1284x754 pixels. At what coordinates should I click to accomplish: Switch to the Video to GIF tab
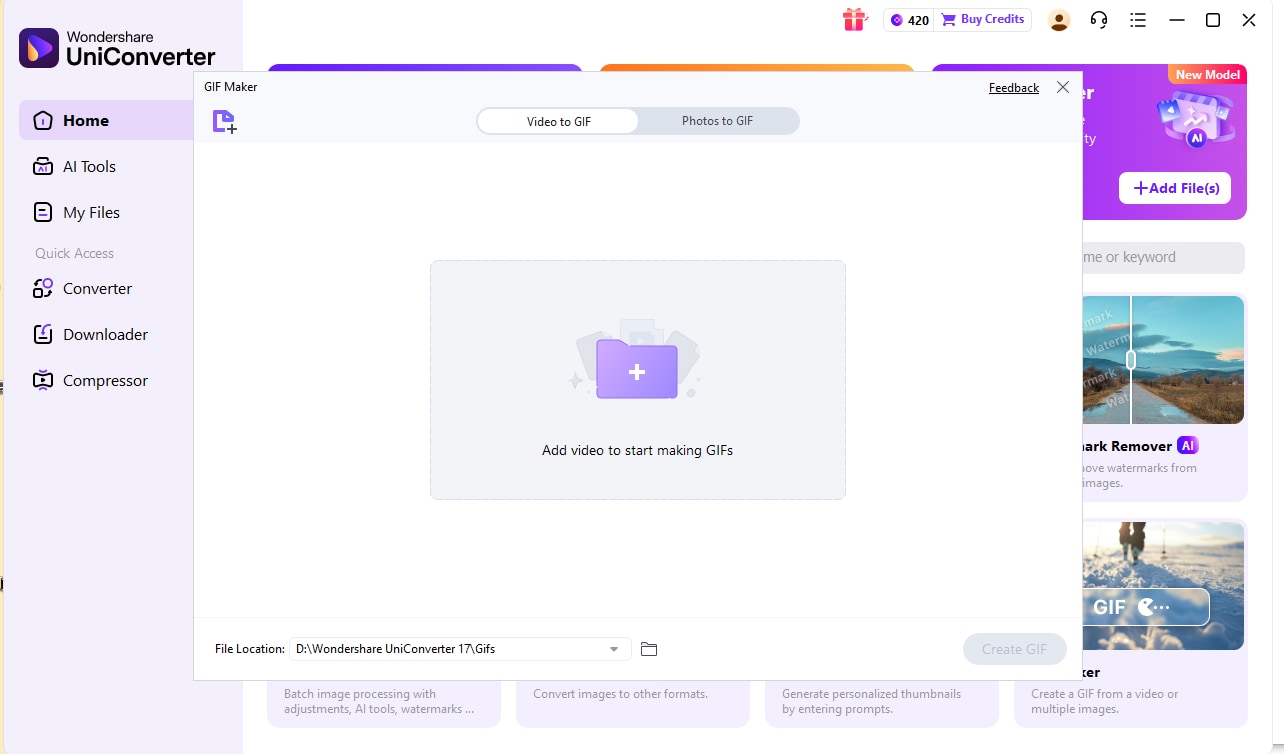click(x=558, y=121)
